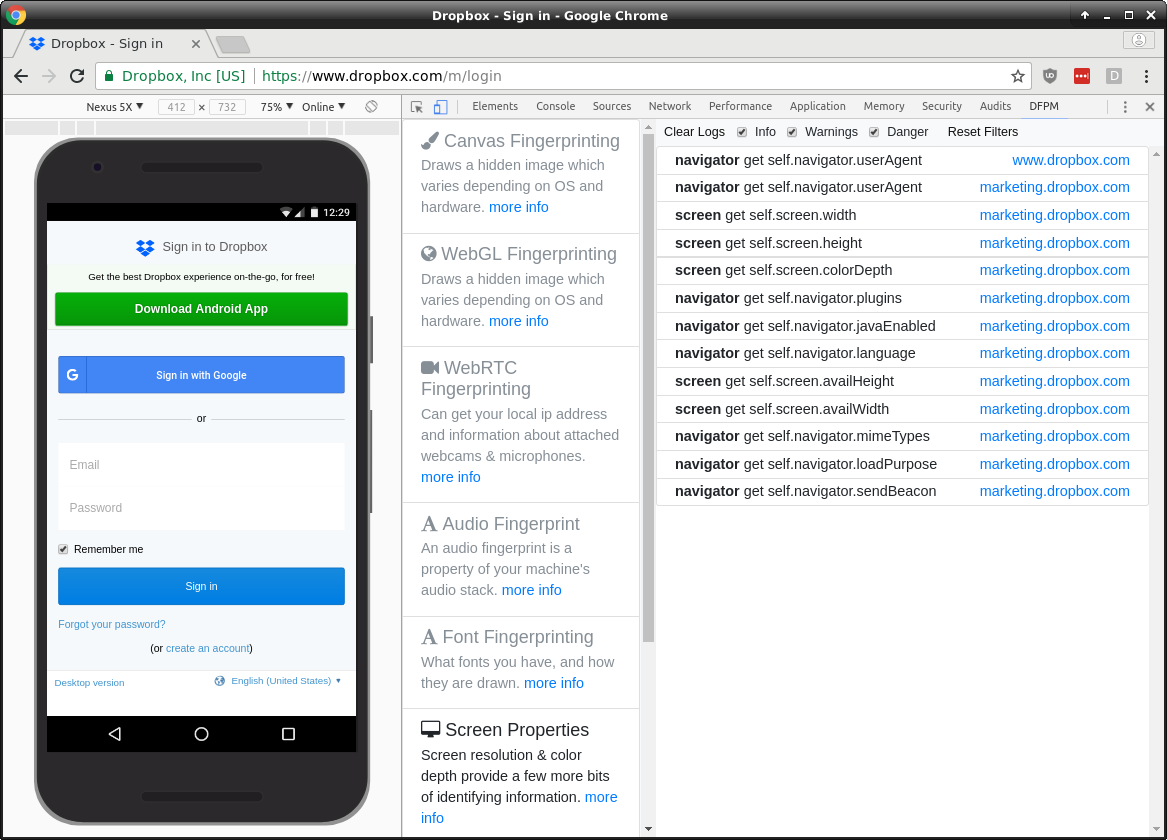This screenshot has height=840, width=1167.
Task: Open the gray D extension icon
Action: click(1114, 76)
